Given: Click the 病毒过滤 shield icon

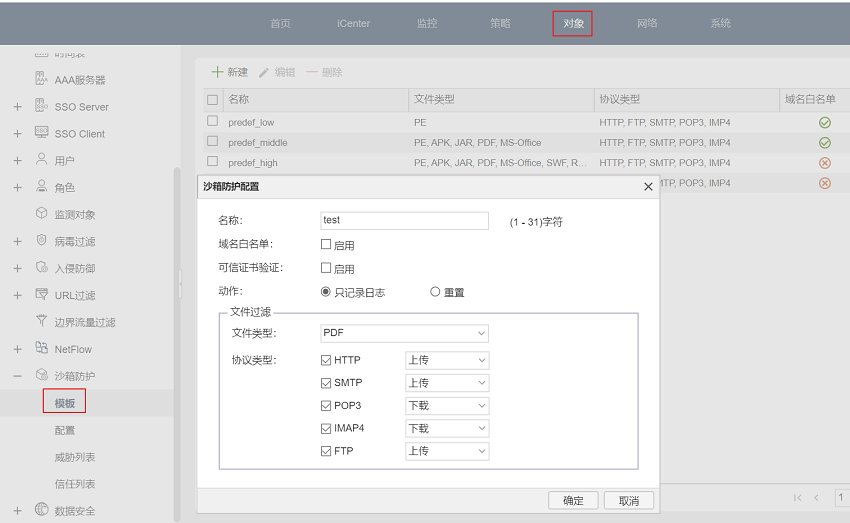Looking at the screenshot, I should point(41,241).
